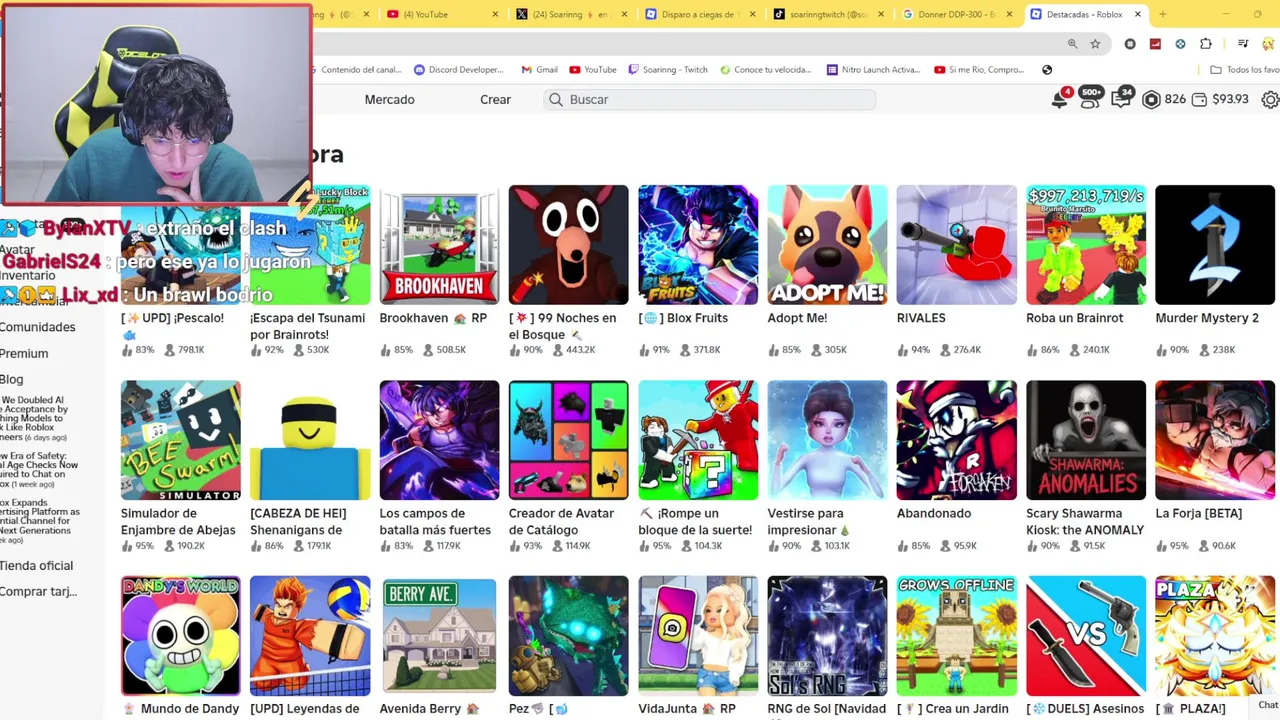Click the browser zoom magnifier icon
This screenshot has width=1280, height=720.
click(x=1073, y=44)
